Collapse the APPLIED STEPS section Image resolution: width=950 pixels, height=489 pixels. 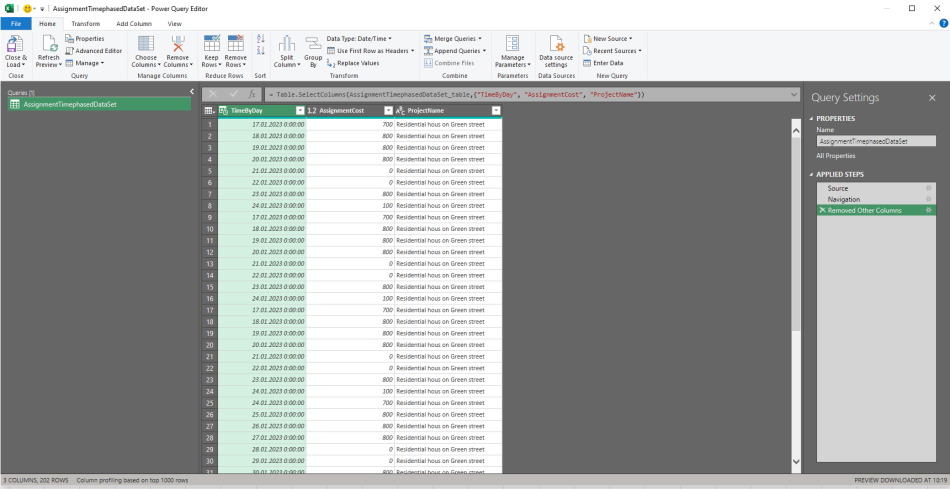tap(811, 175)
